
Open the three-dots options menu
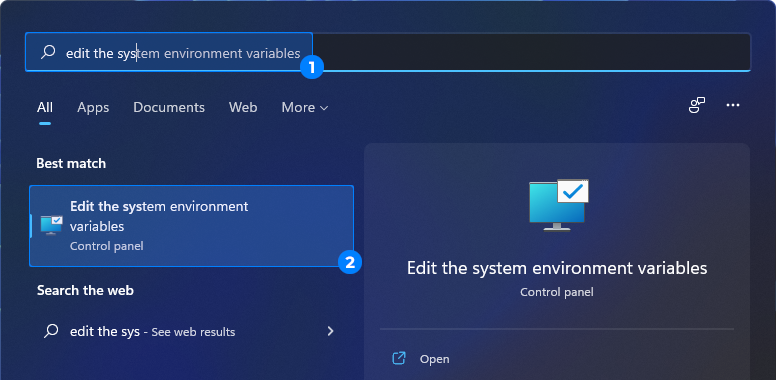tap(733, 105)
